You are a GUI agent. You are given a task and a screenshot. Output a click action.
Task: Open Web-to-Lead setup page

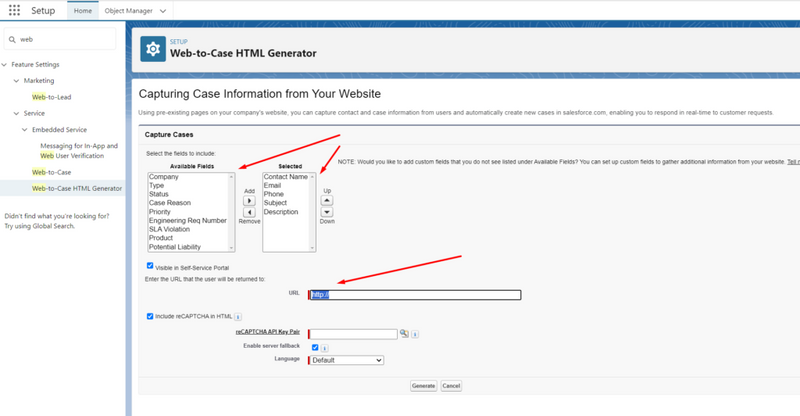pos(52,97)
